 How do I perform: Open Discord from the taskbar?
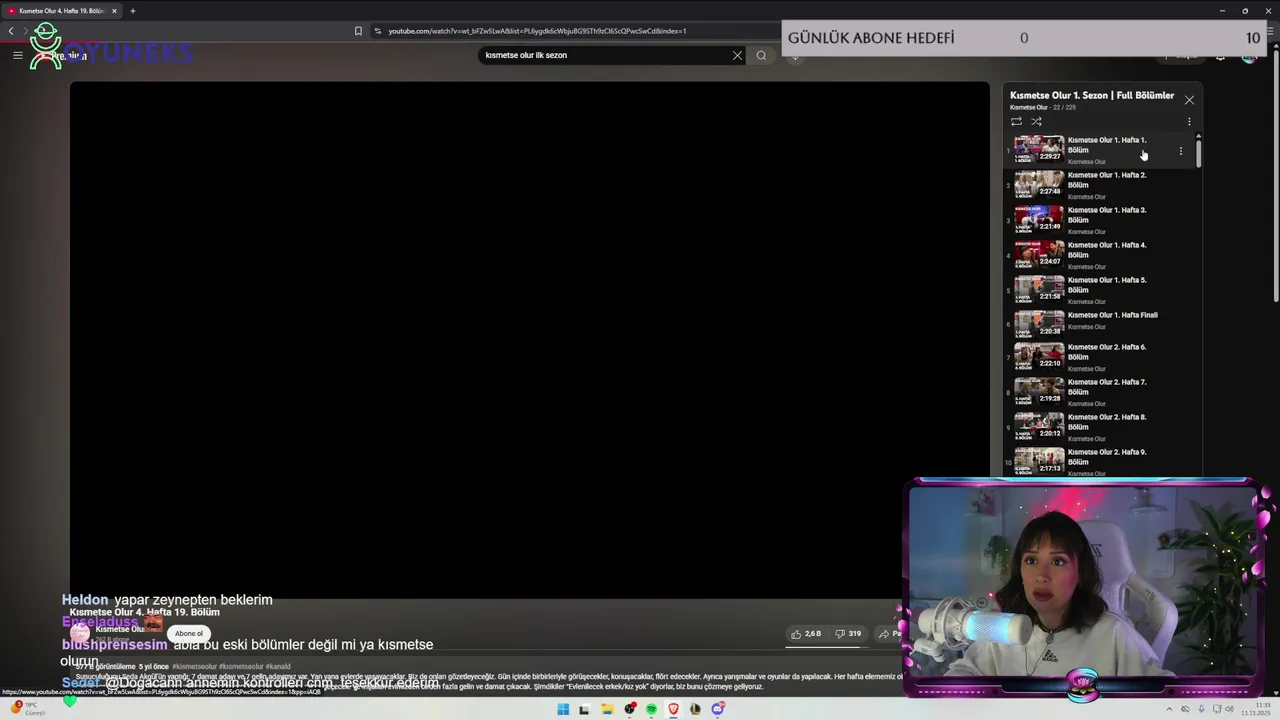click(717, 709)
